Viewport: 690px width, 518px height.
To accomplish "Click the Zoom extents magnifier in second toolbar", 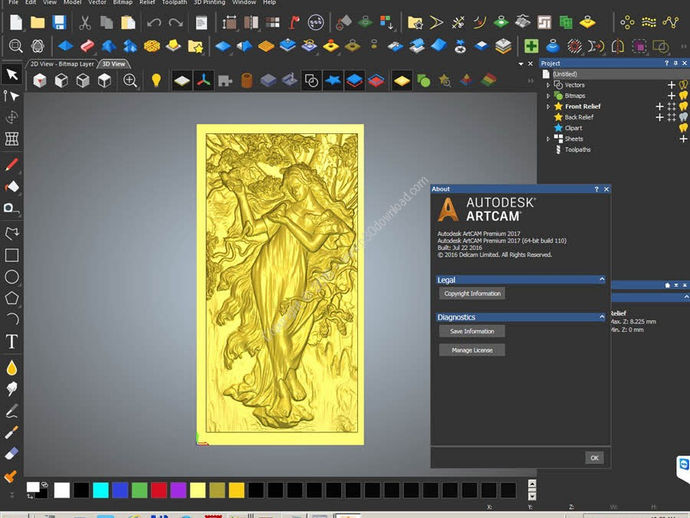I will [x=16, y=46].
